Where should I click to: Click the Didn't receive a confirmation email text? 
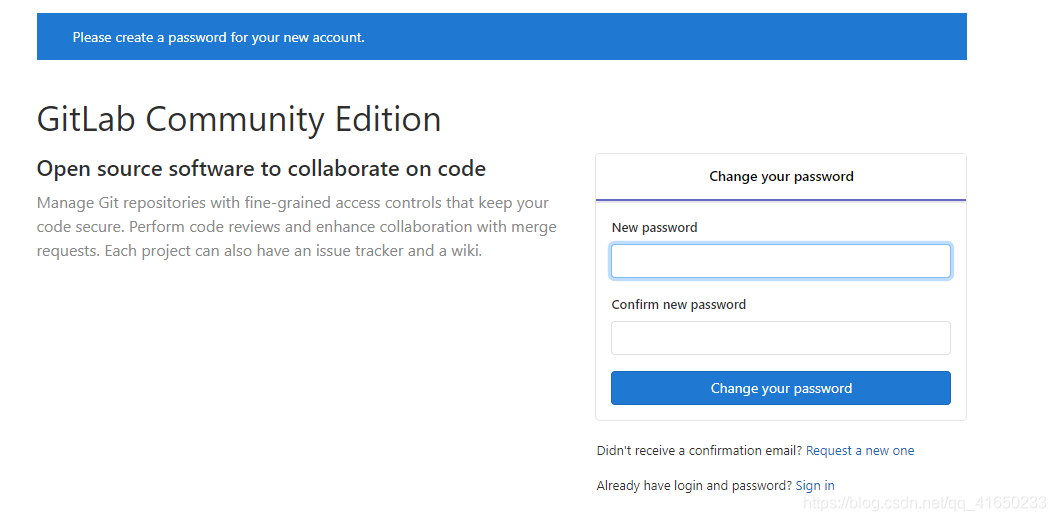coord(699,451)
